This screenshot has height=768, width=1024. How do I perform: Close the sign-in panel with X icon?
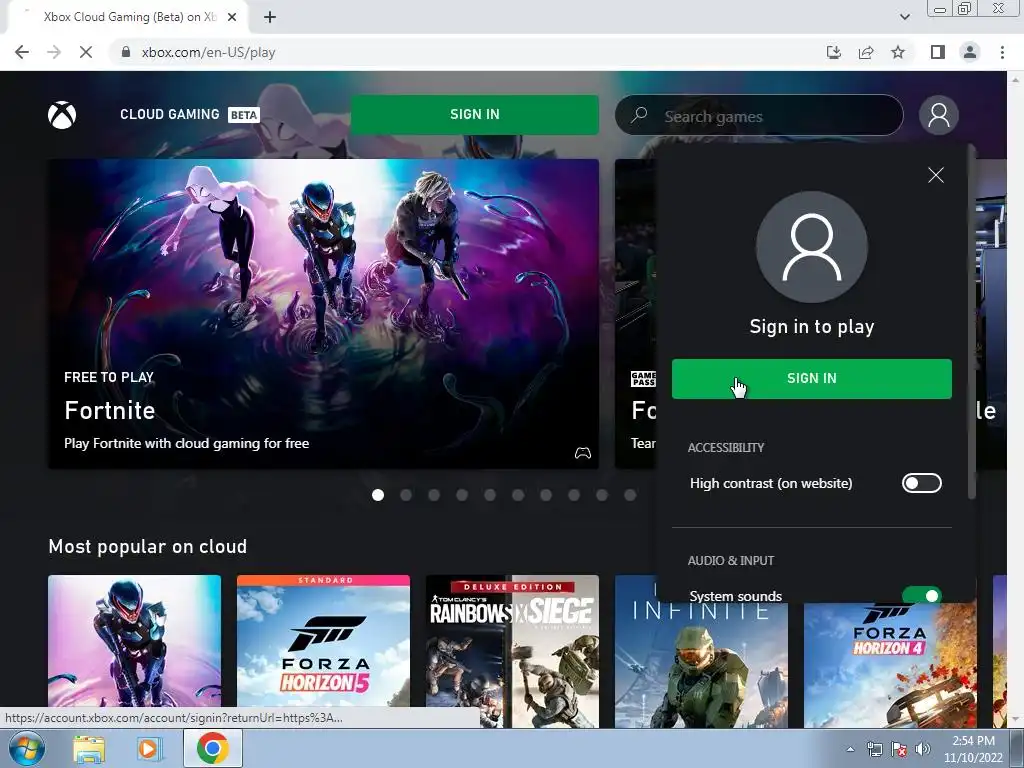tap(936, 175)
